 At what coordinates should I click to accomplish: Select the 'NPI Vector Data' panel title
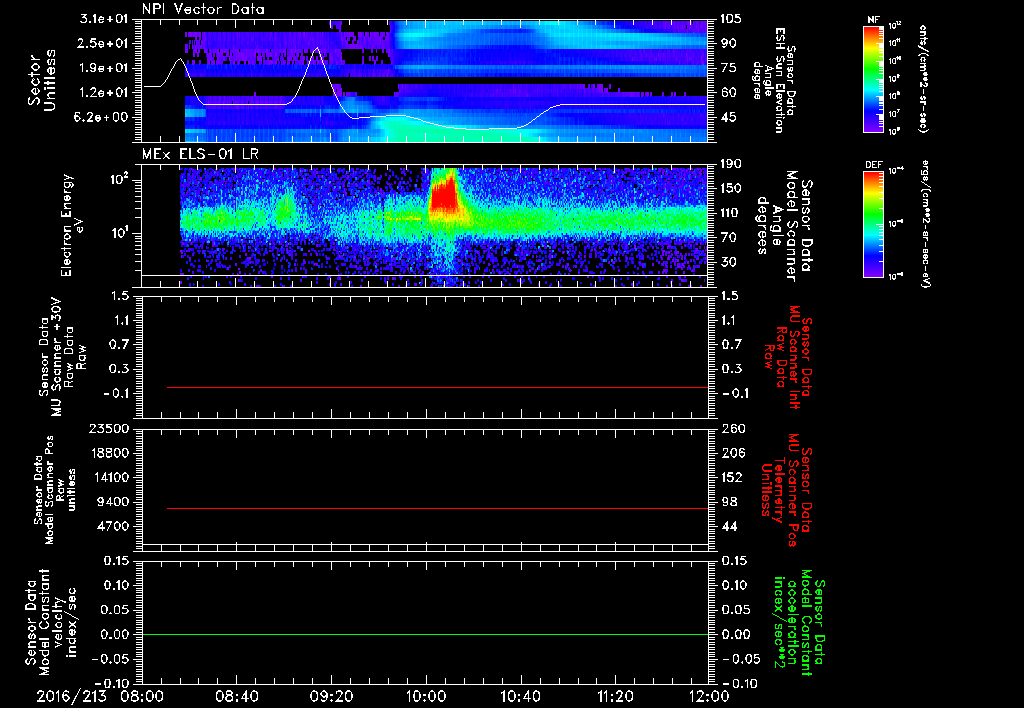[x=203, y=9]
